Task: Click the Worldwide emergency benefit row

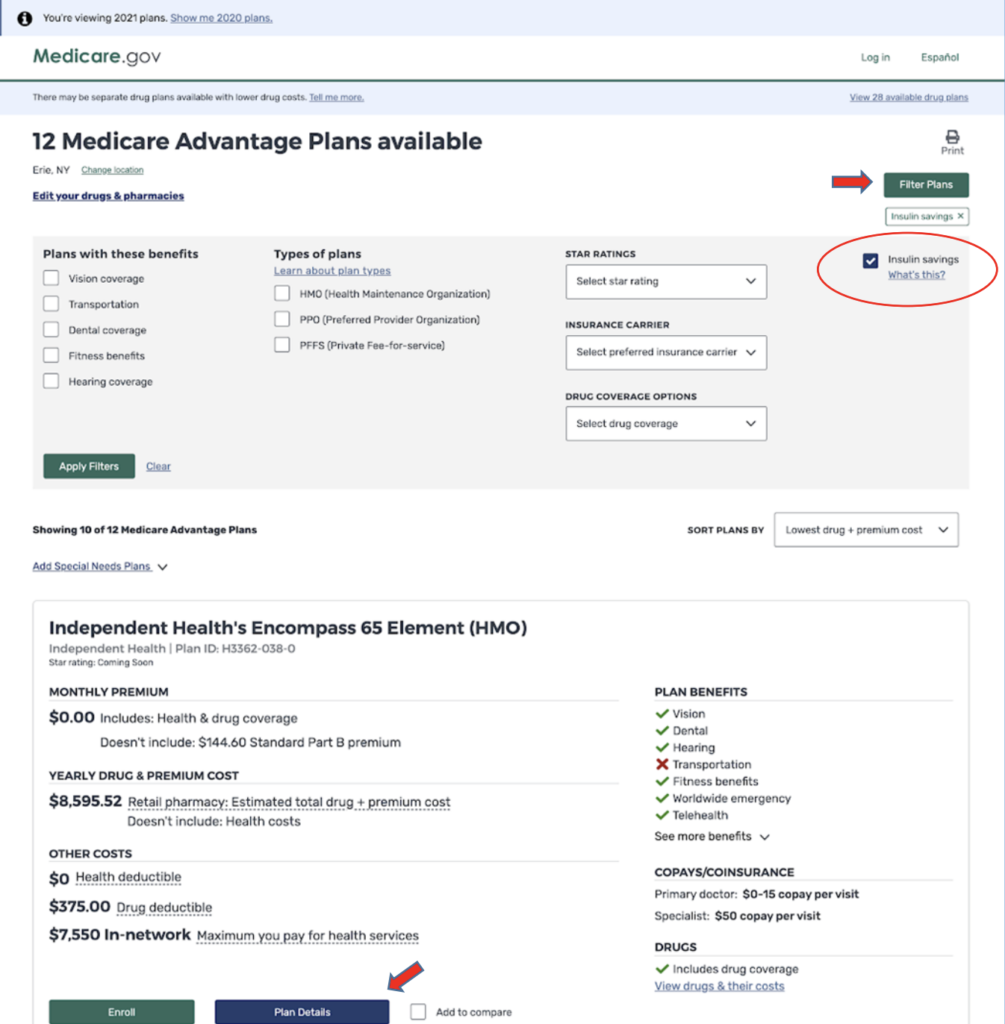Action: (723, 799)
